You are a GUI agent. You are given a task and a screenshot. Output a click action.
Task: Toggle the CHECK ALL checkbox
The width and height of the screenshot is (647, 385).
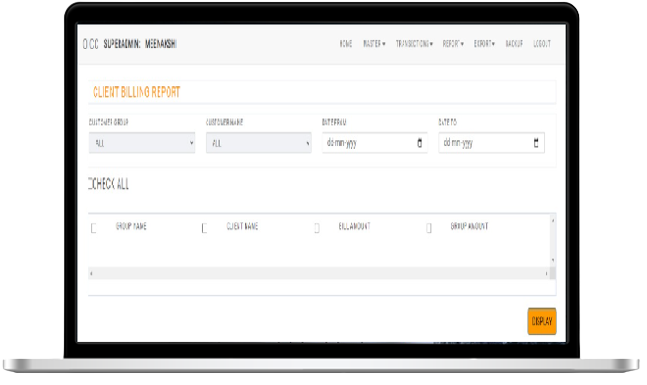click(x=90, y=184)
